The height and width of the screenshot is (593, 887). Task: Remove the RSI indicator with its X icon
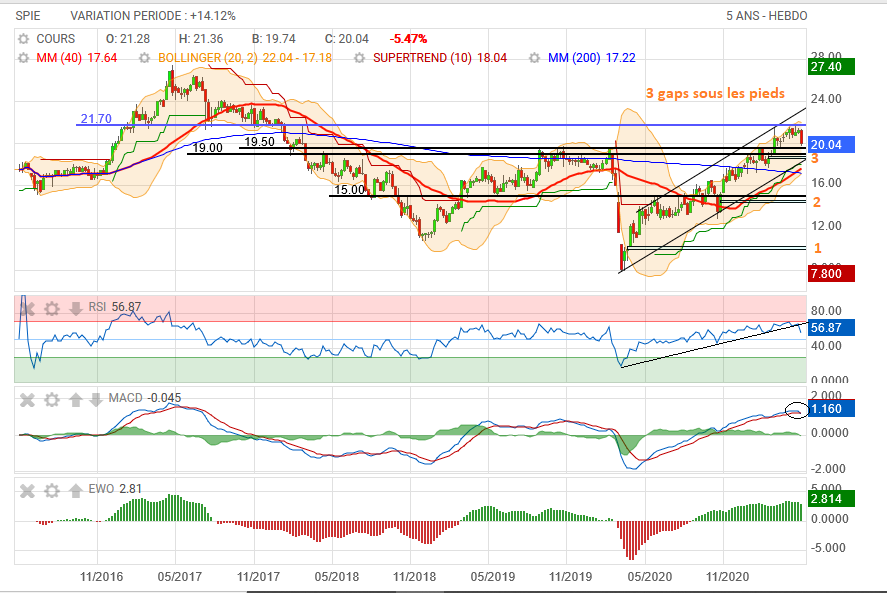(x=27, y=308)
